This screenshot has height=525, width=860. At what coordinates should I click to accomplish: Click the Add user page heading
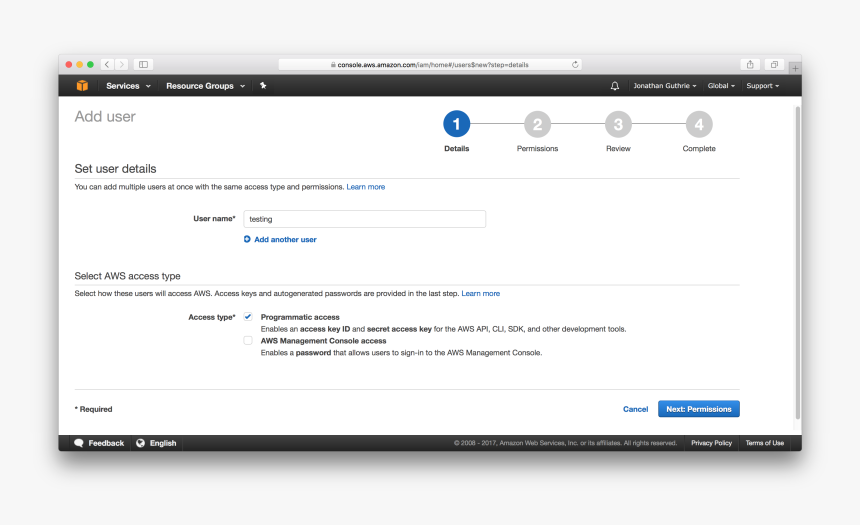click(x=105, y=116)
